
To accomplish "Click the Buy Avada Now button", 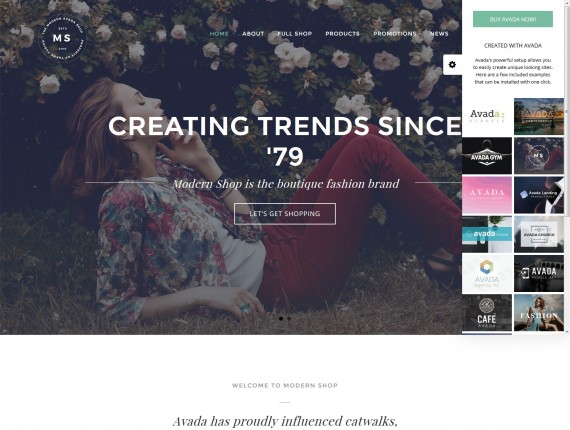I will tap(513, 19).
